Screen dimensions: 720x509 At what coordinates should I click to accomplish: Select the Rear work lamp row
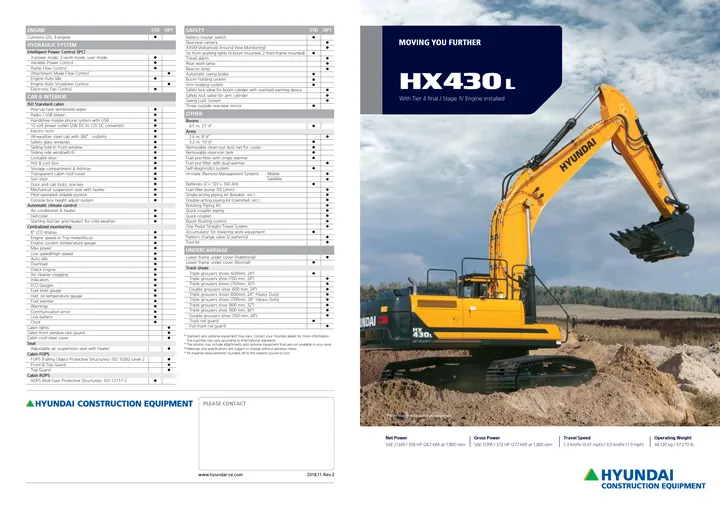[x=259, y=63]
